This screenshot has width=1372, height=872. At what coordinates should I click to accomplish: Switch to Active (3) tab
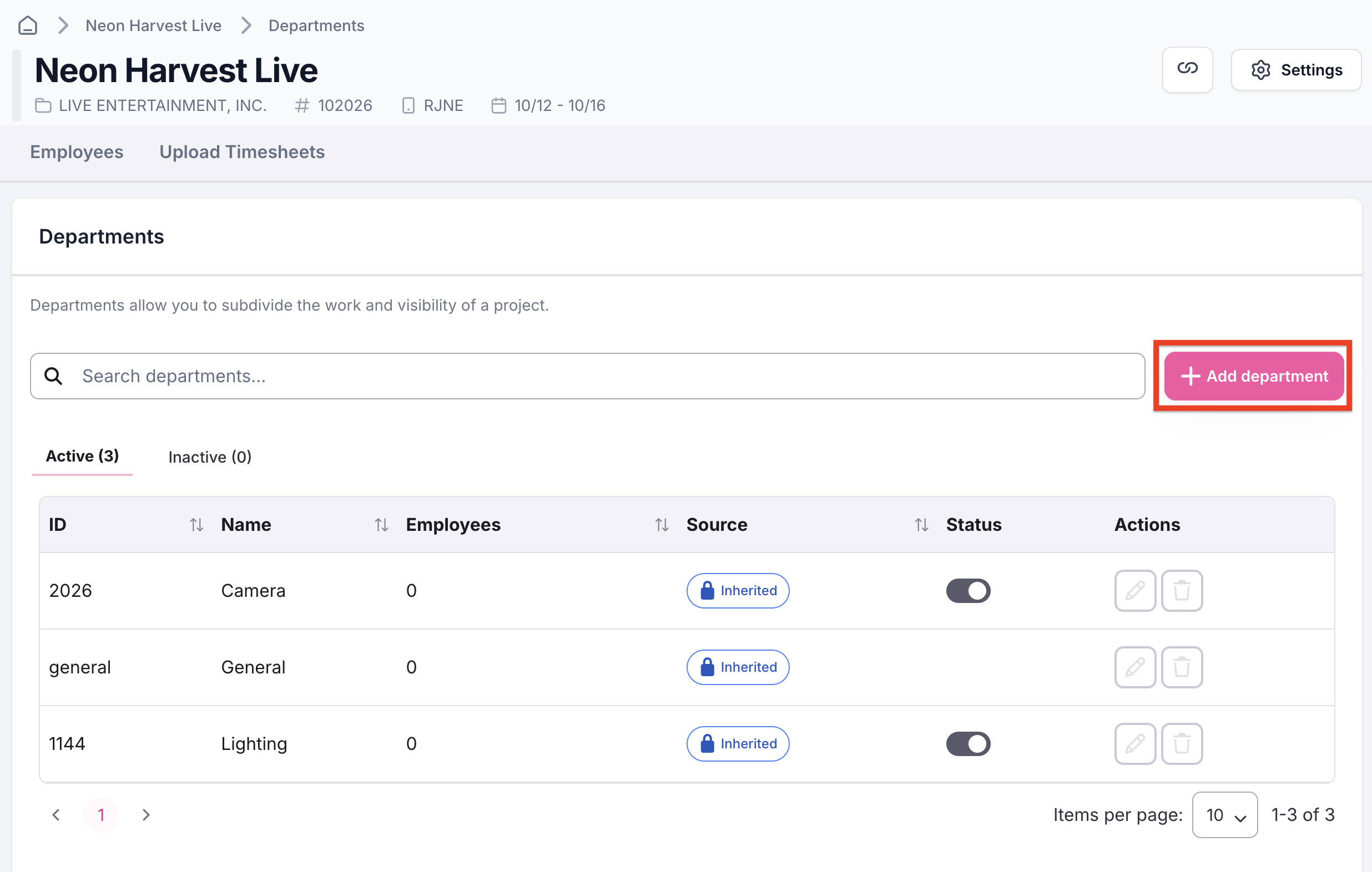coord(82,456)
